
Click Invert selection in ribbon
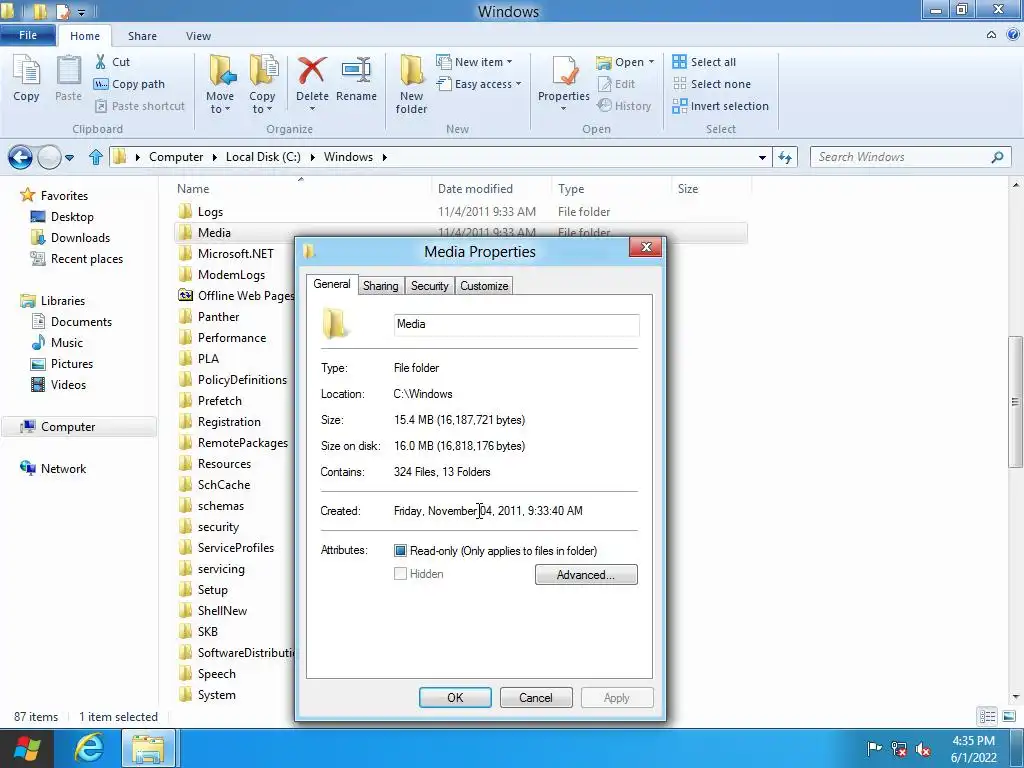pos(720,106)
